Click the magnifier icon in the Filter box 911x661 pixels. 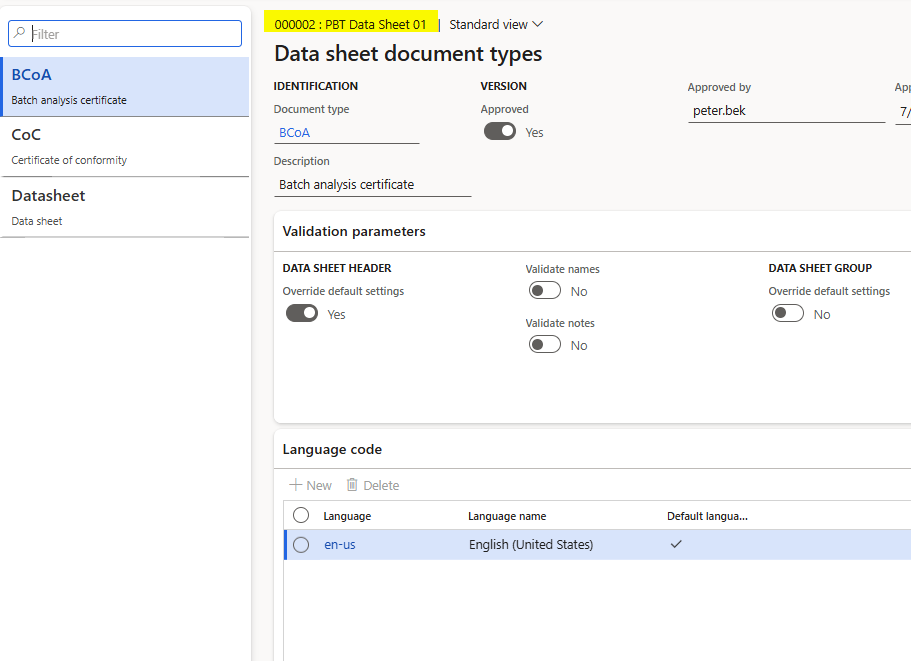click(20, 33)
